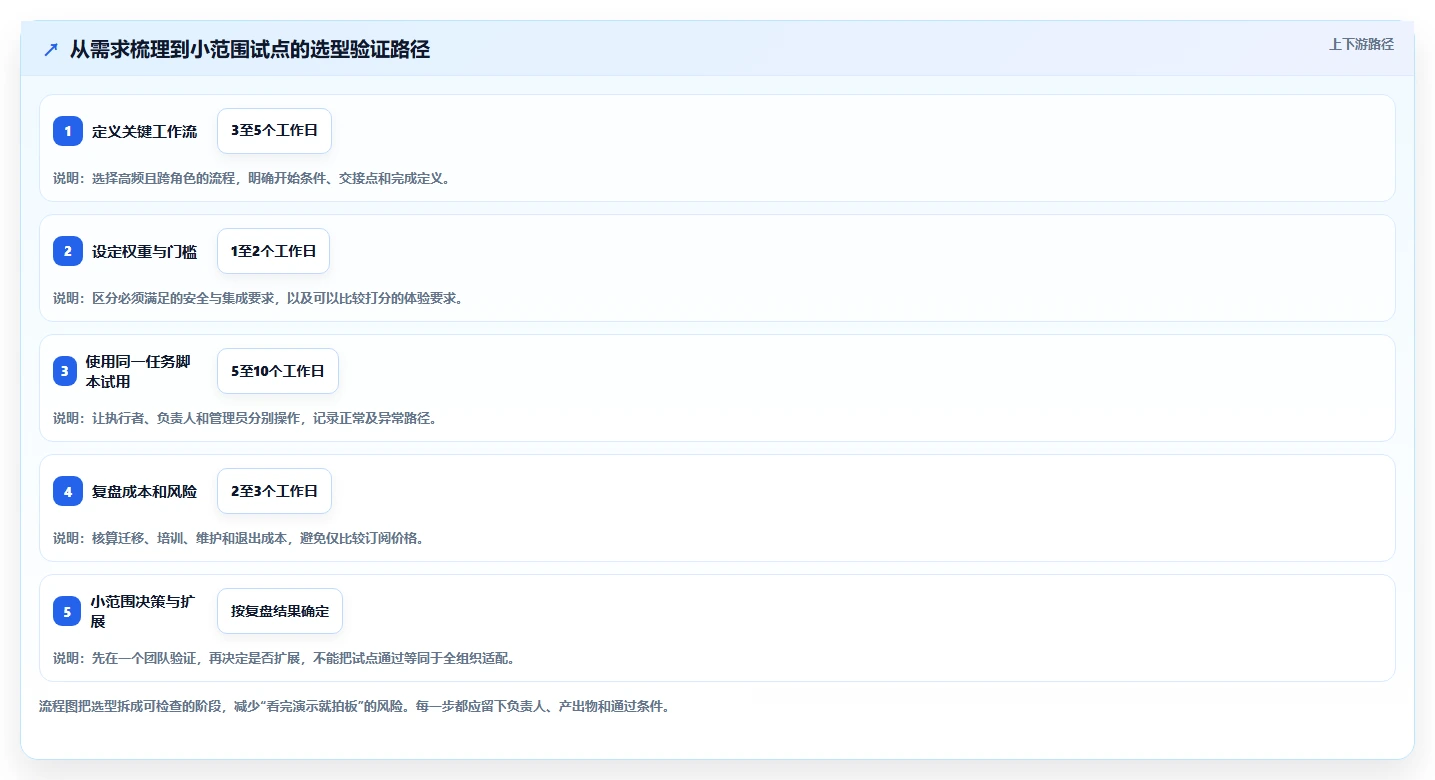Click the title 从需求梳理到小范围试点的选型验证路径
Viewport: 1435px width, 780px height.
click(x=250, y=49)
